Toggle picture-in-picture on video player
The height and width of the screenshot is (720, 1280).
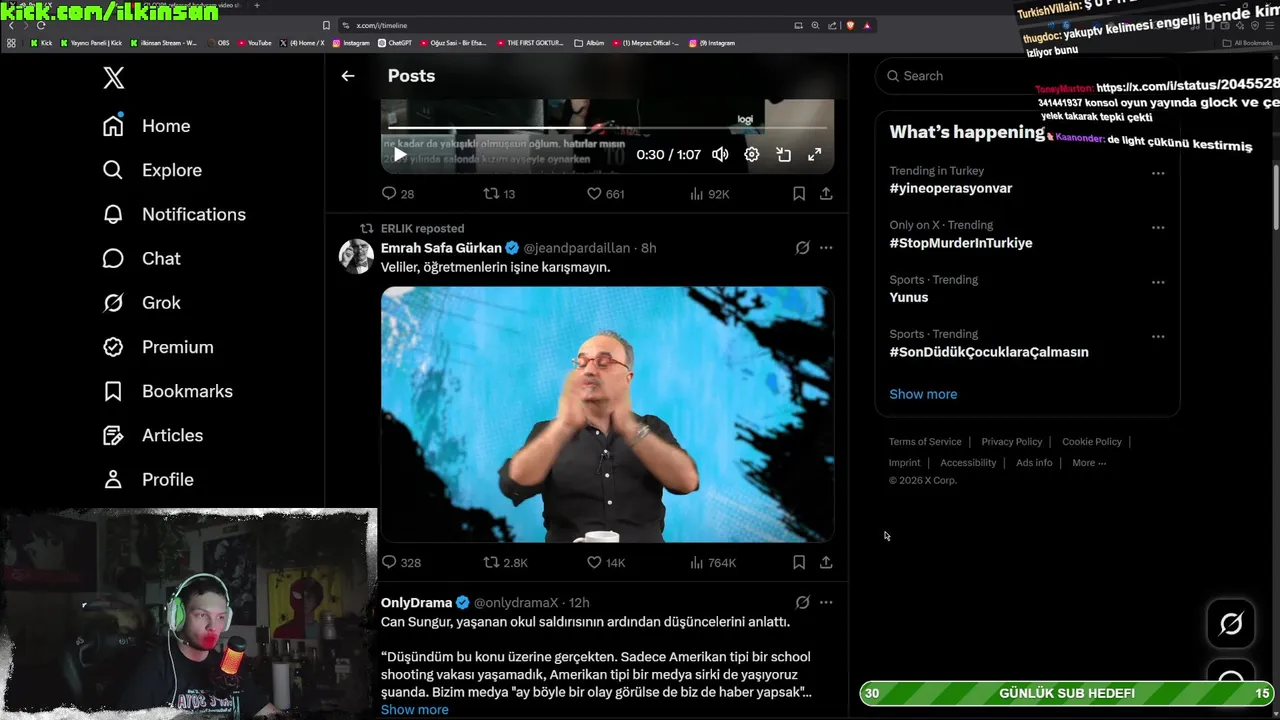[x=784, y=154]
